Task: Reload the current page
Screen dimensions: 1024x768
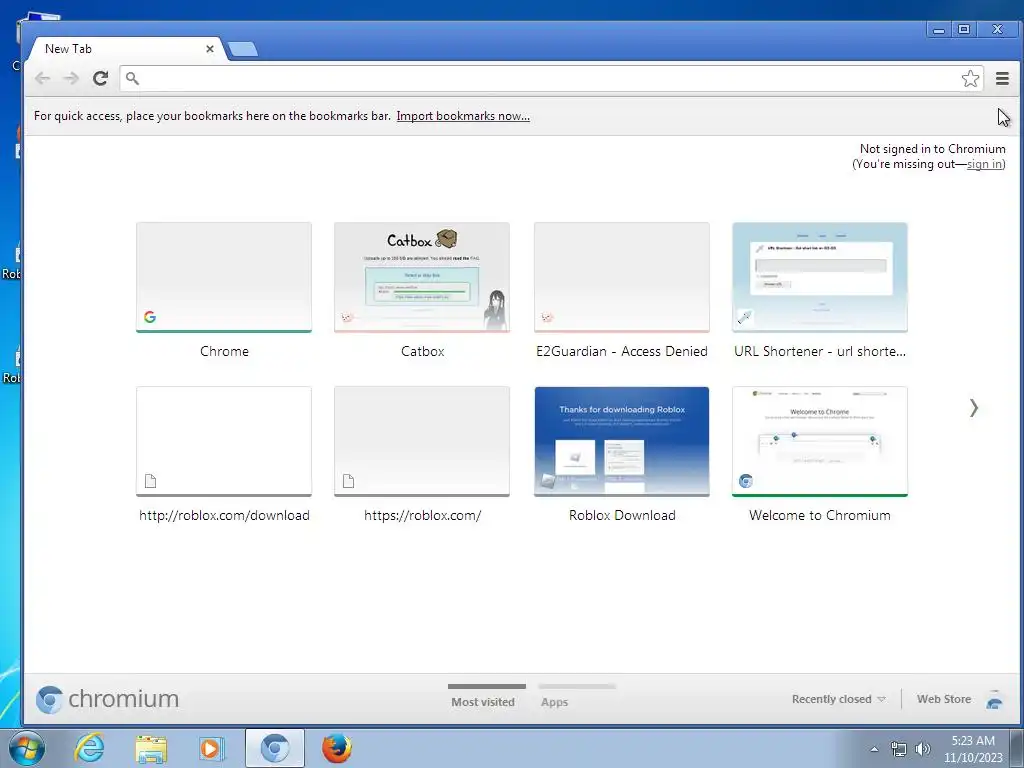Action: tap(100, 78)
